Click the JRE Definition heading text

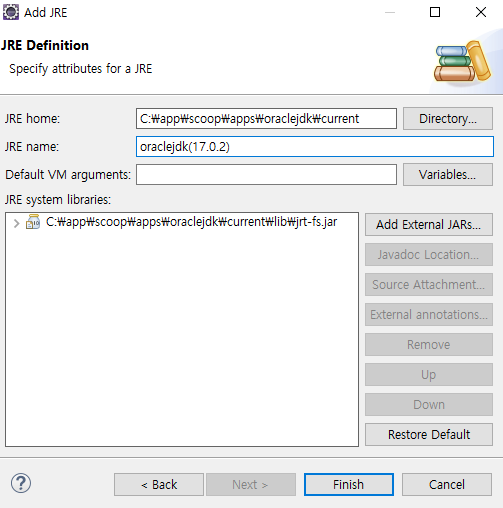pyautogui.click(x=45, y=45)
